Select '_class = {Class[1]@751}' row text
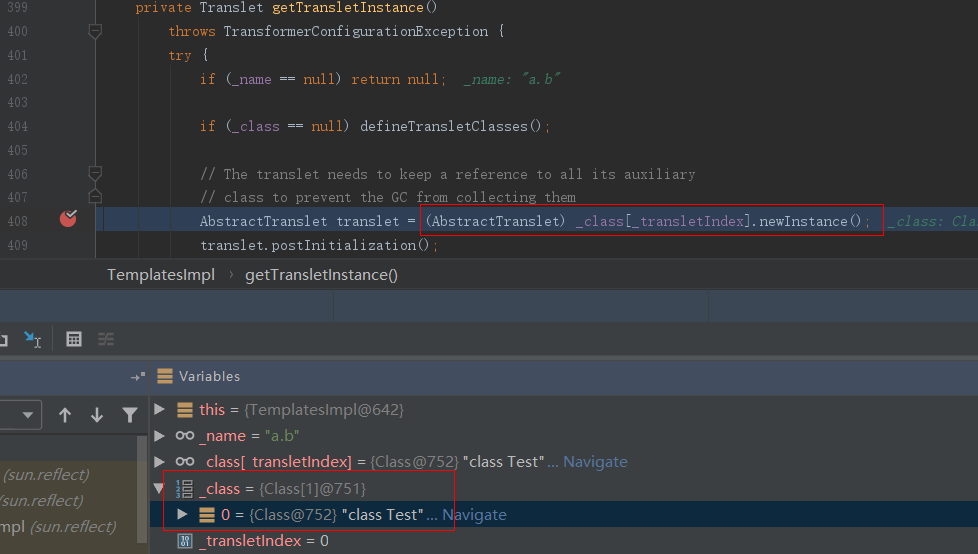 point(283,488)
